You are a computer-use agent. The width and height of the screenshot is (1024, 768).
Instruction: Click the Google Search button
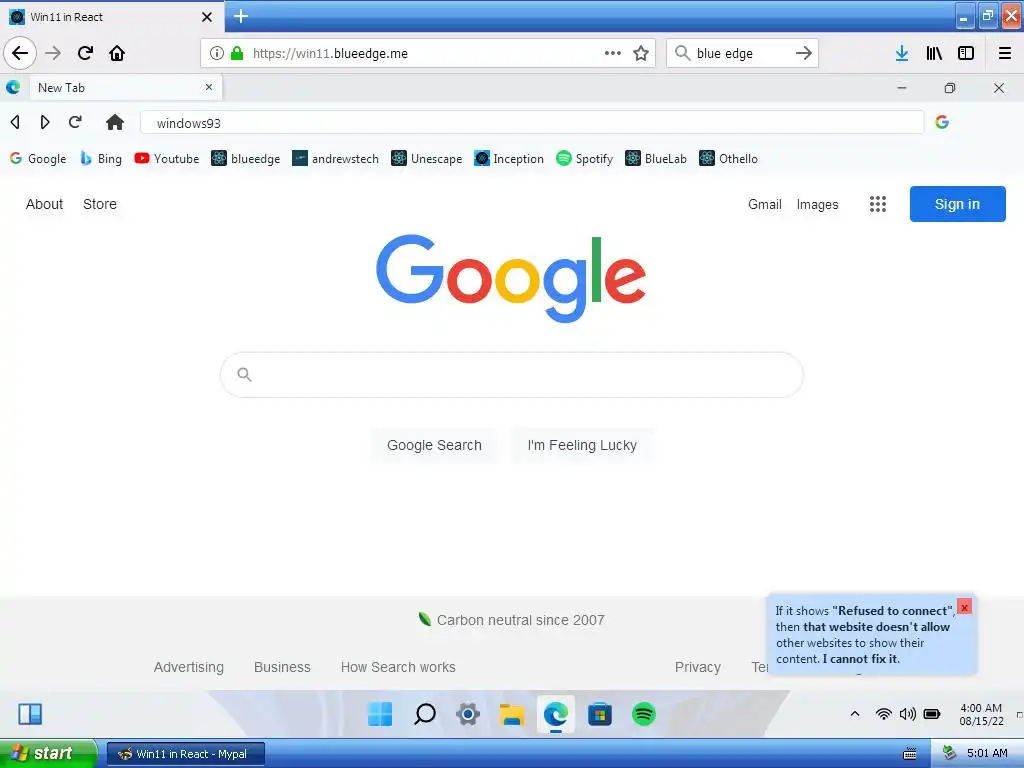(434, 445)
